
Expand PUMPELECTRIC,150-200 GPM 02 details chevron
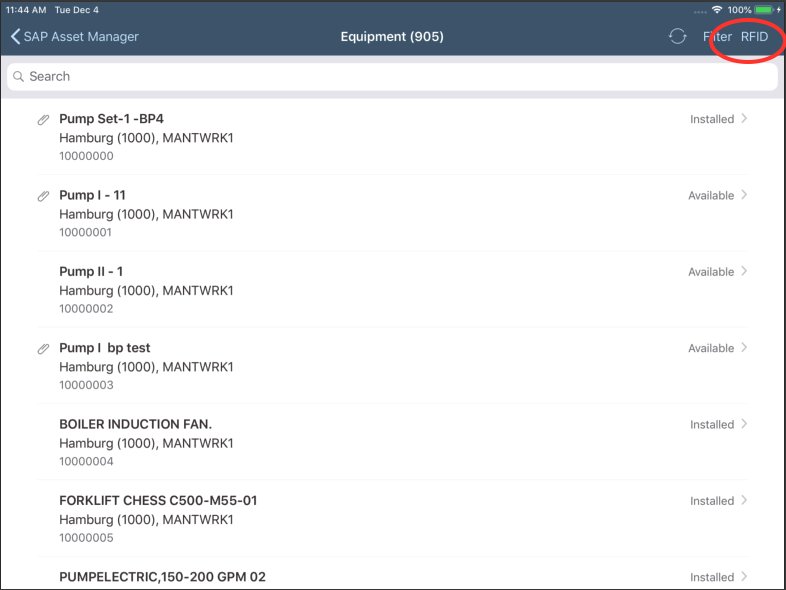click(744, 576)
